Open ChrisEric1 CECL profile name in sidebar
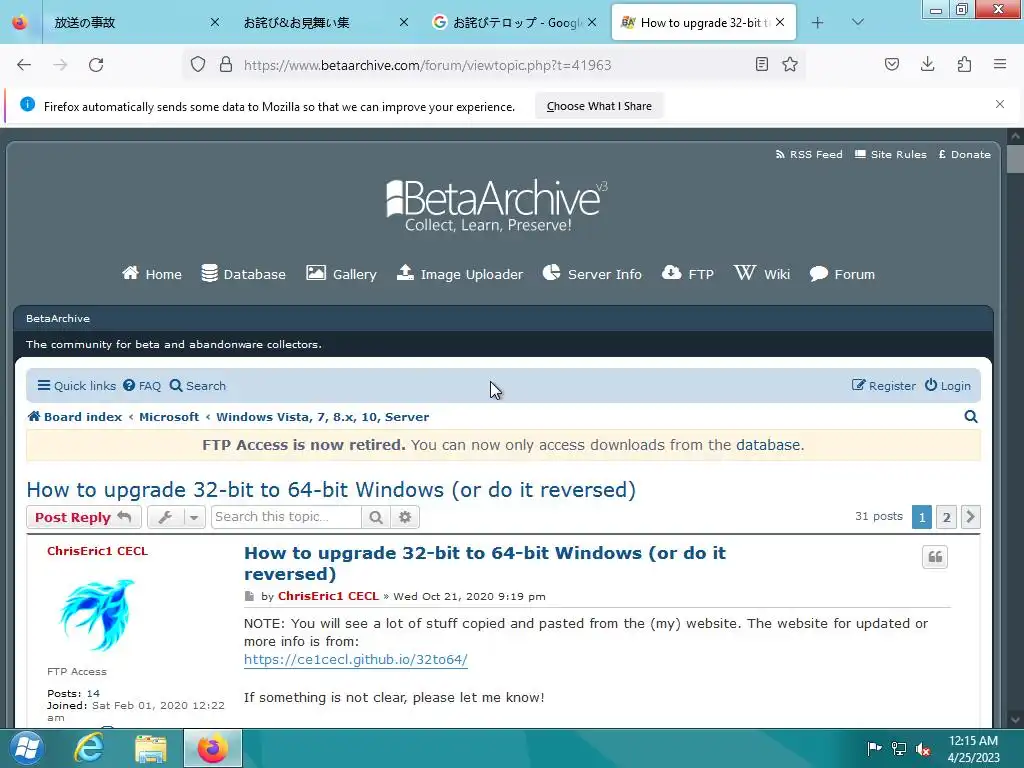Screen dimensions: 1024x768 [x=97, y=551]
